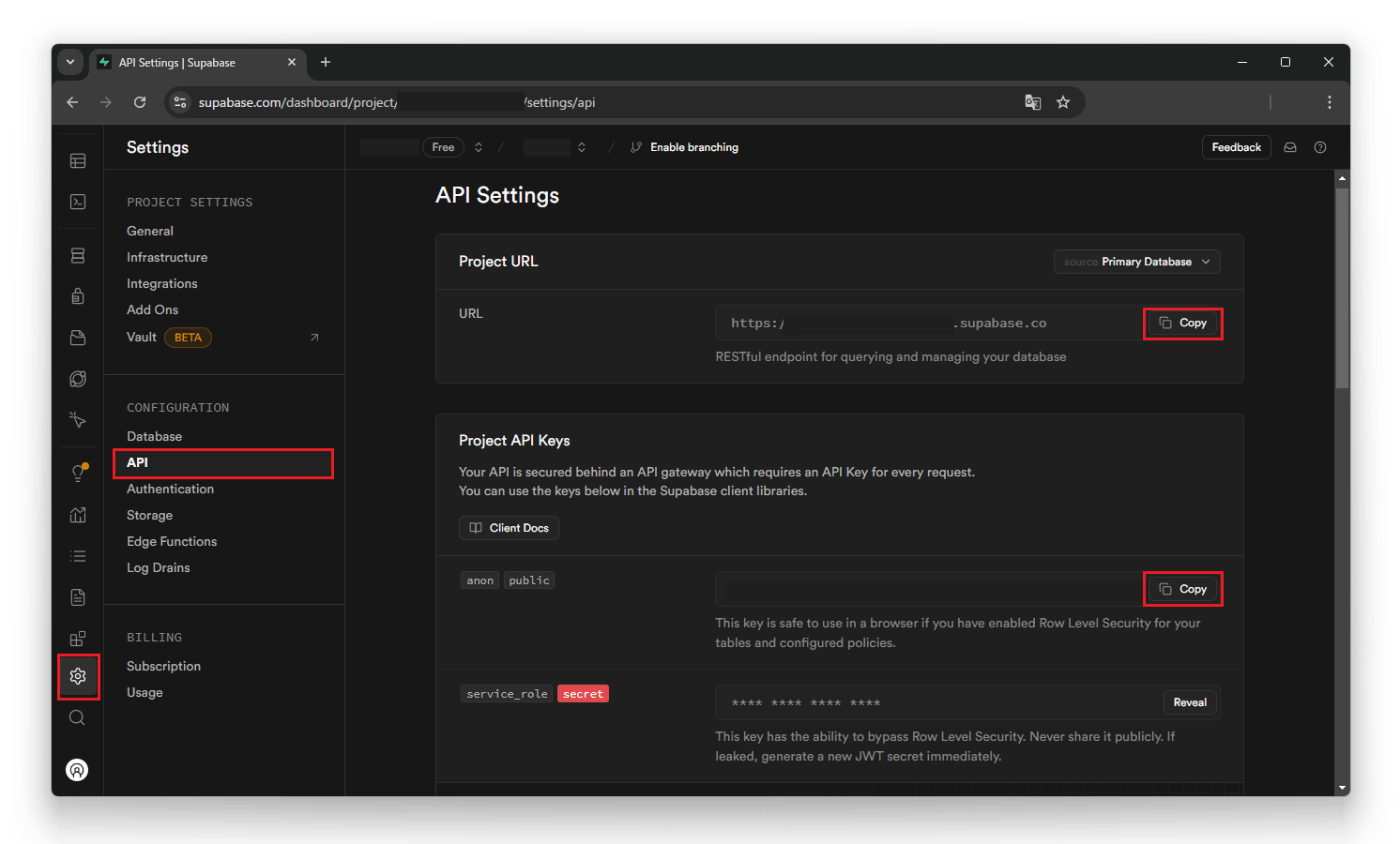
Task: Expand the project switcher chevrons
Action: (x=581, y=147)
